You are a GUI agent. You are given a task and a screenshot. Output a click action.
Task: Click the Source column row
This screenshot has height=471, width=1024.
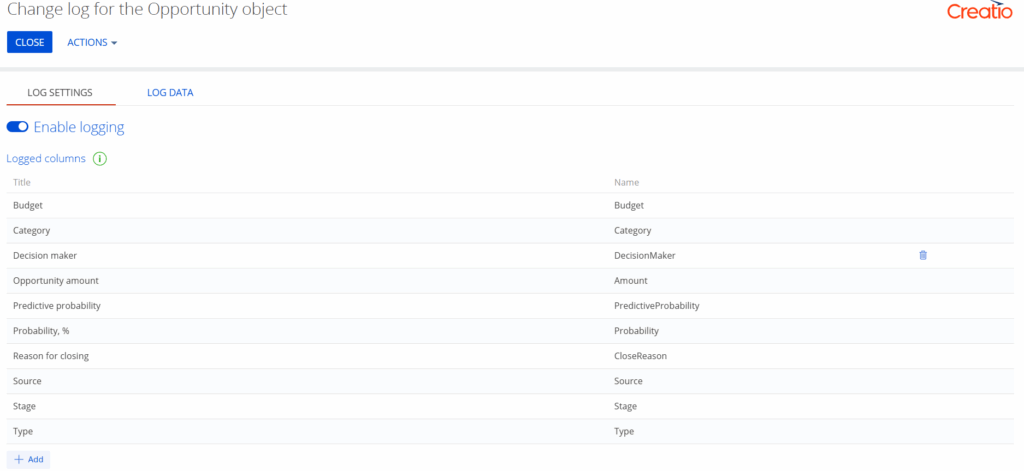510,381
